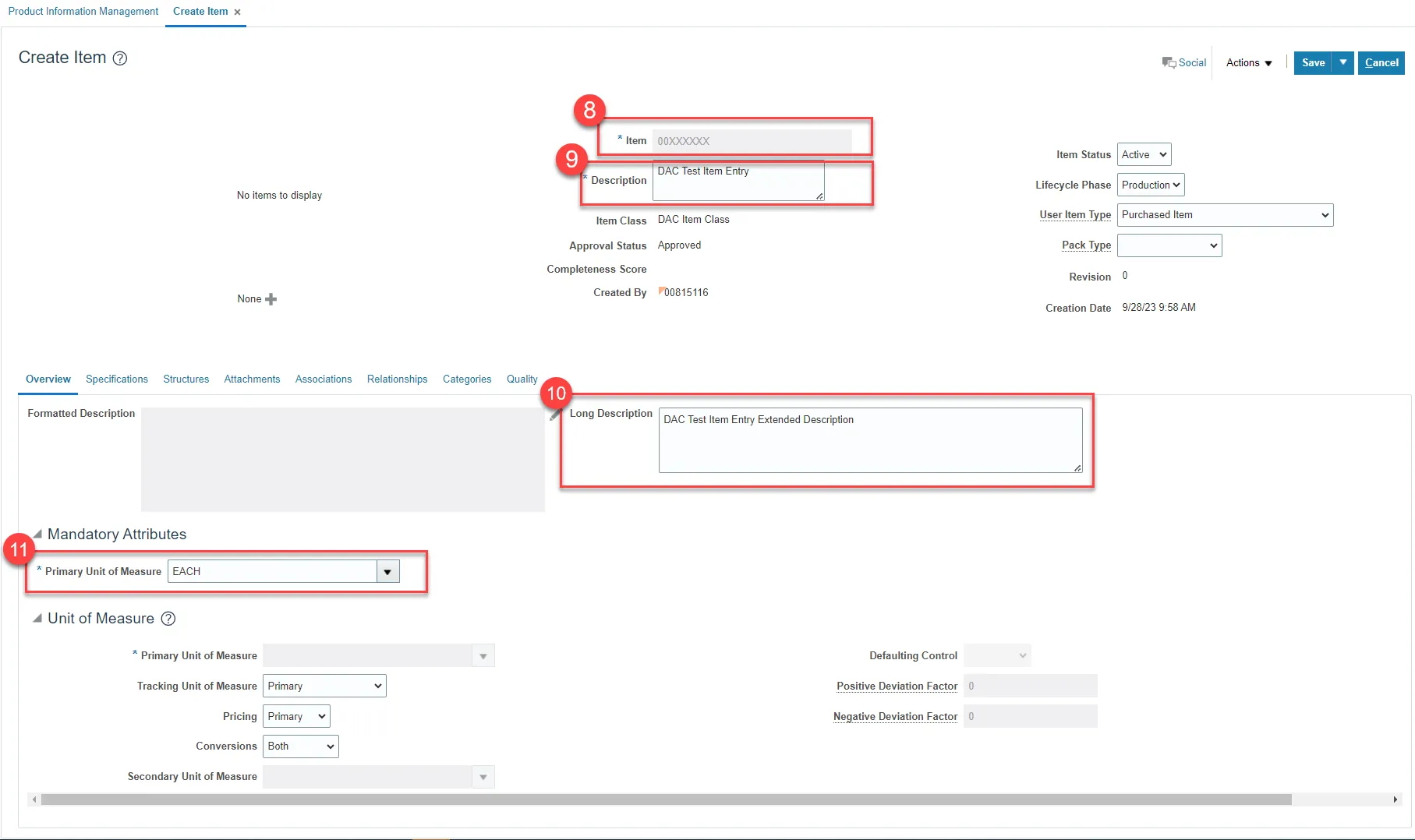Image resolution: width=1415 pixels, height=840 pixels.
Task: Close the Create Item tab
Action: pyautogui.click(x=237, y=12)
